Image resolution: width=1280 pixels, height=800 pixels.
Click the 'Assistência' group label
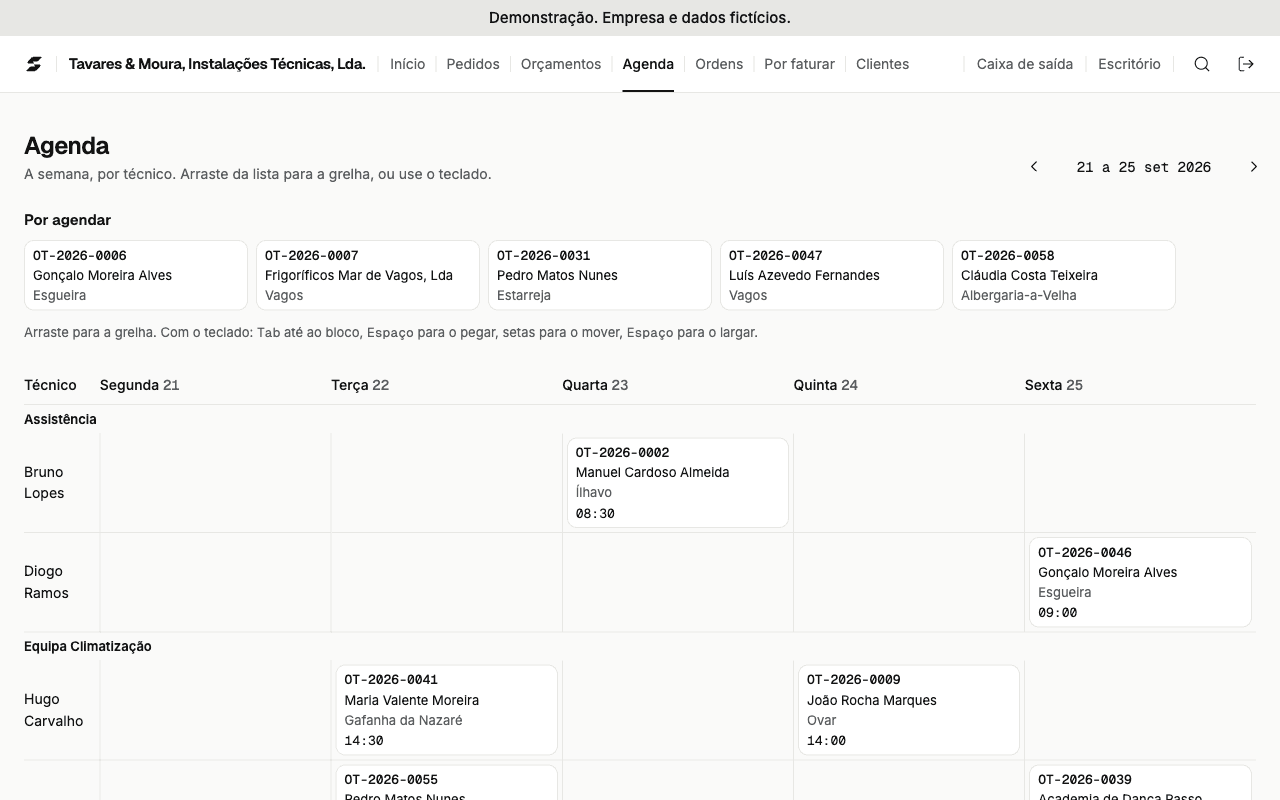(x=60, y=419)
